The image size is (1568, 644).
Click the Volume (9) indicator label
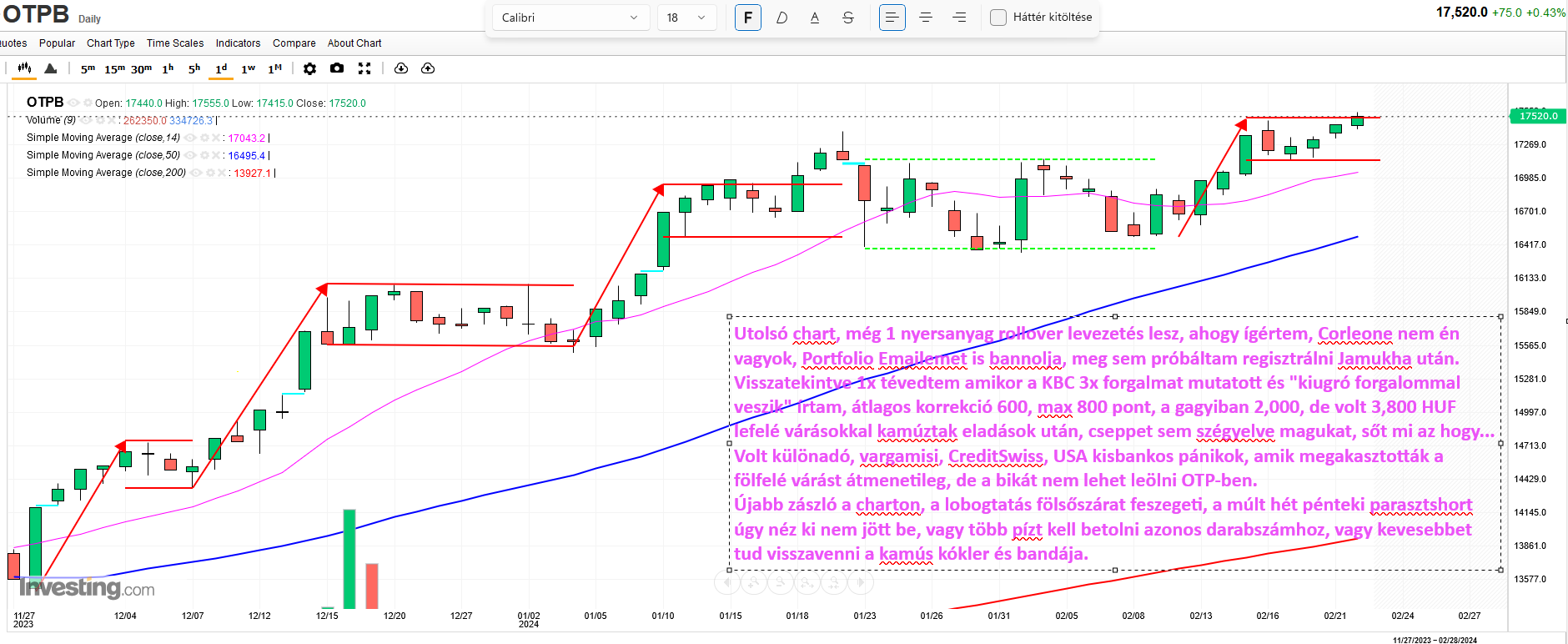pyautogui.click(x=51, y=120)
